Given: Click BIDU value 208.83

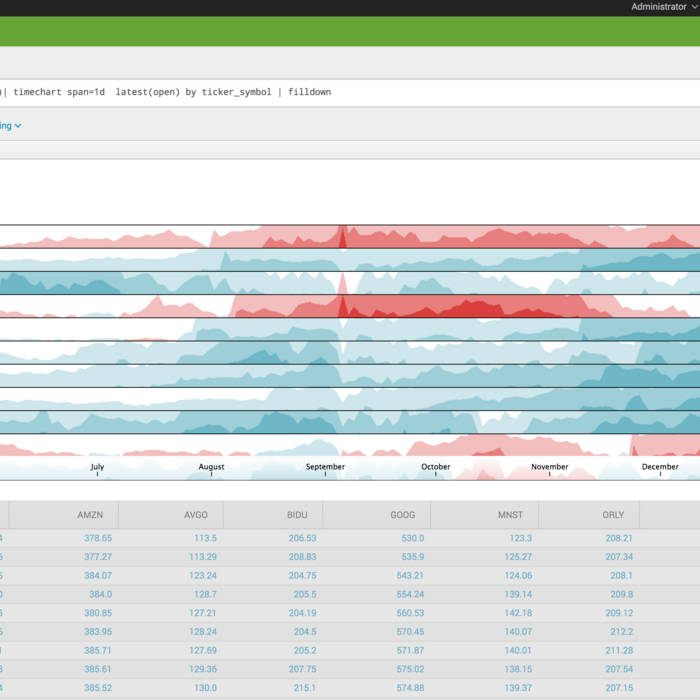Looking at the screenshot, I should coord(303,557).
